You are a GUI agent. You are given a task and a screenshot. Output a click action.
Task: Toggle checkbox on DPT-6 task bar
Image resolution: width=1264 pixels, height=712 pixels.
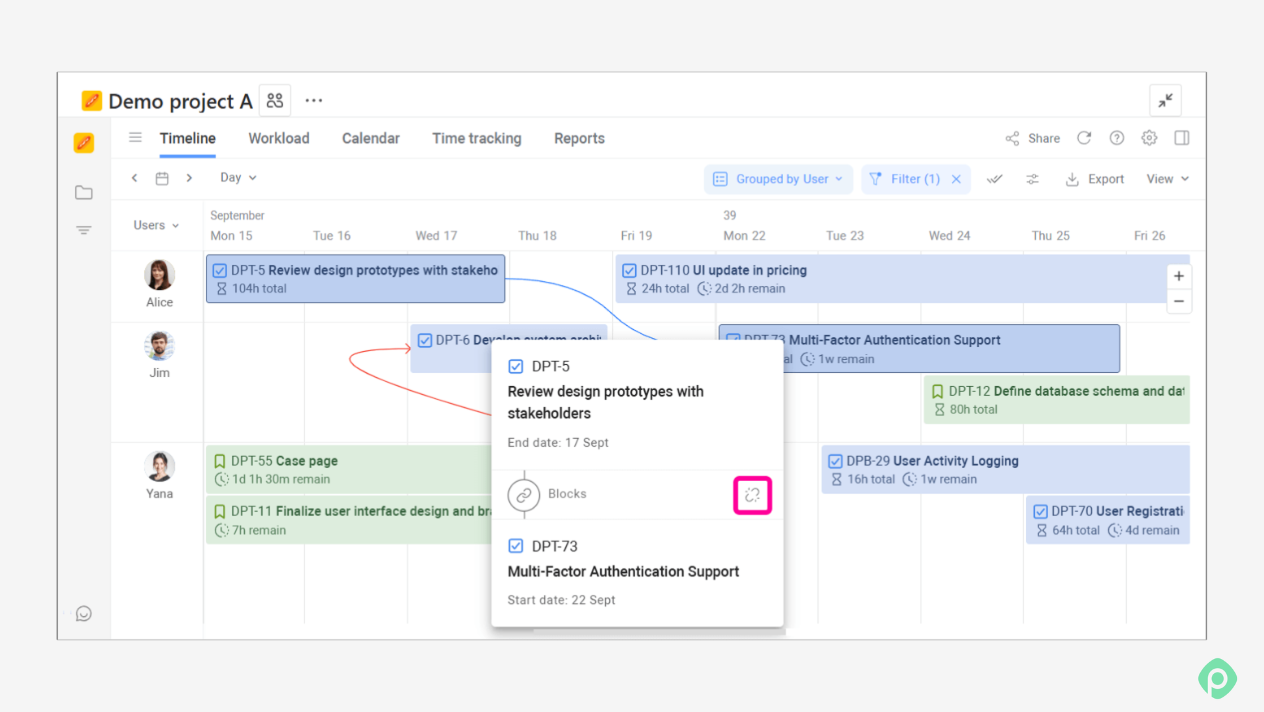click(x=424, y=340)
